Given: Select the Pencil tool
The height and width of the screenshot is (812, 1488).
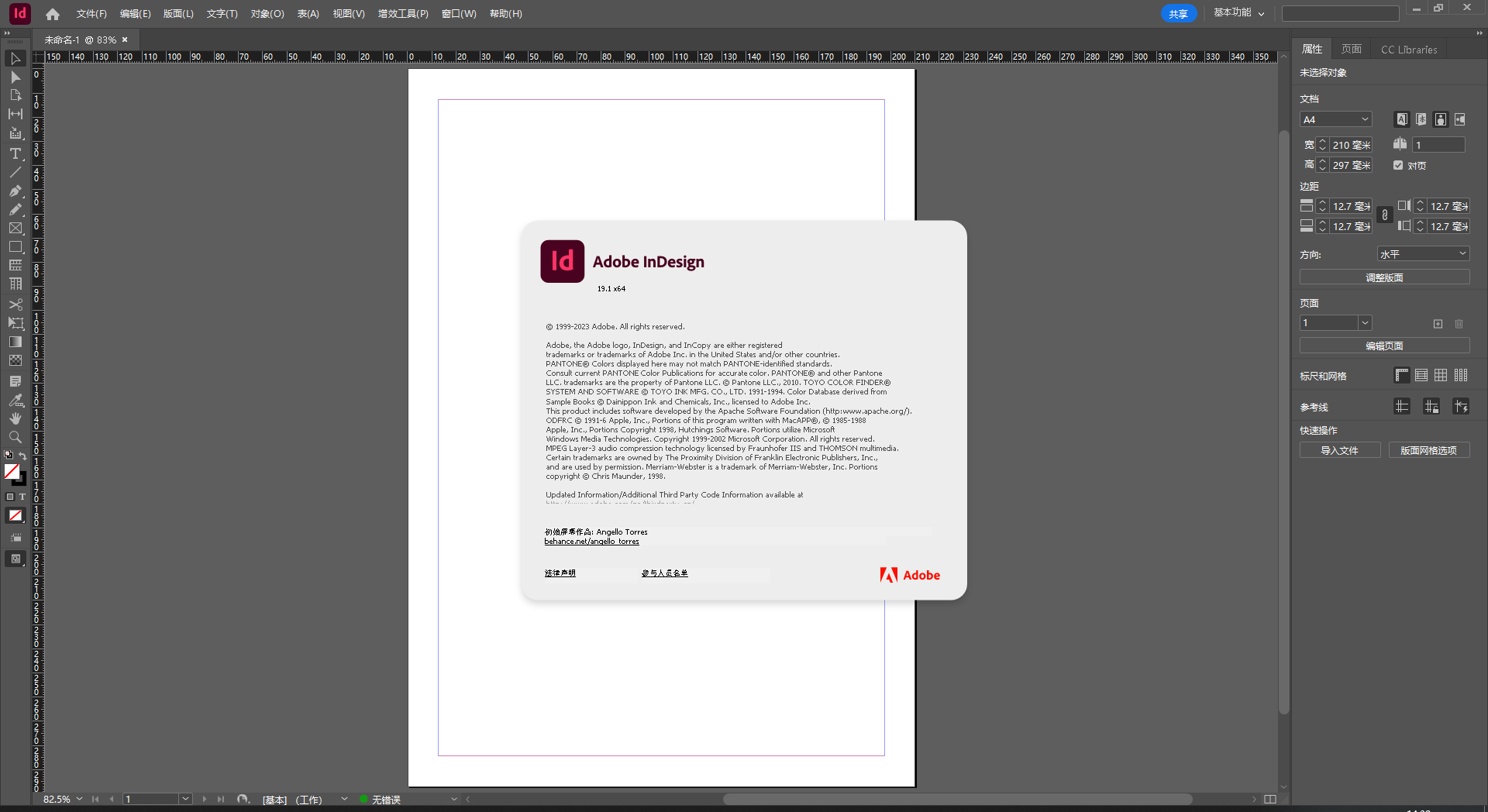Looking at the screenshot, I should [x=15, y=209].
